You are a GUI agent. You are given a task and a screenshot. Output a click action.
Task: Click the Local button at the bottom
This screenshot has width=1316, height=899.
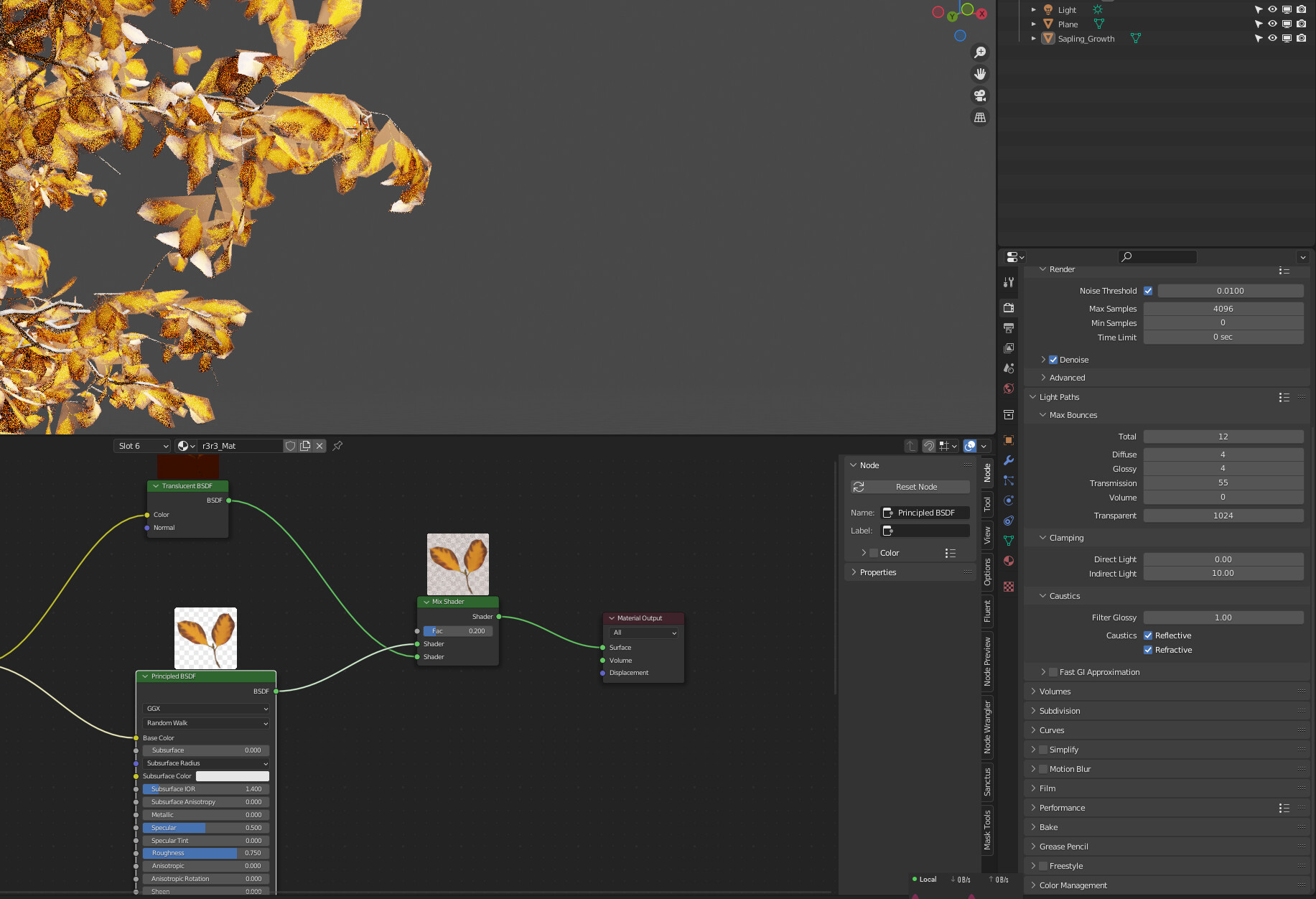click(x=926, y=880)
